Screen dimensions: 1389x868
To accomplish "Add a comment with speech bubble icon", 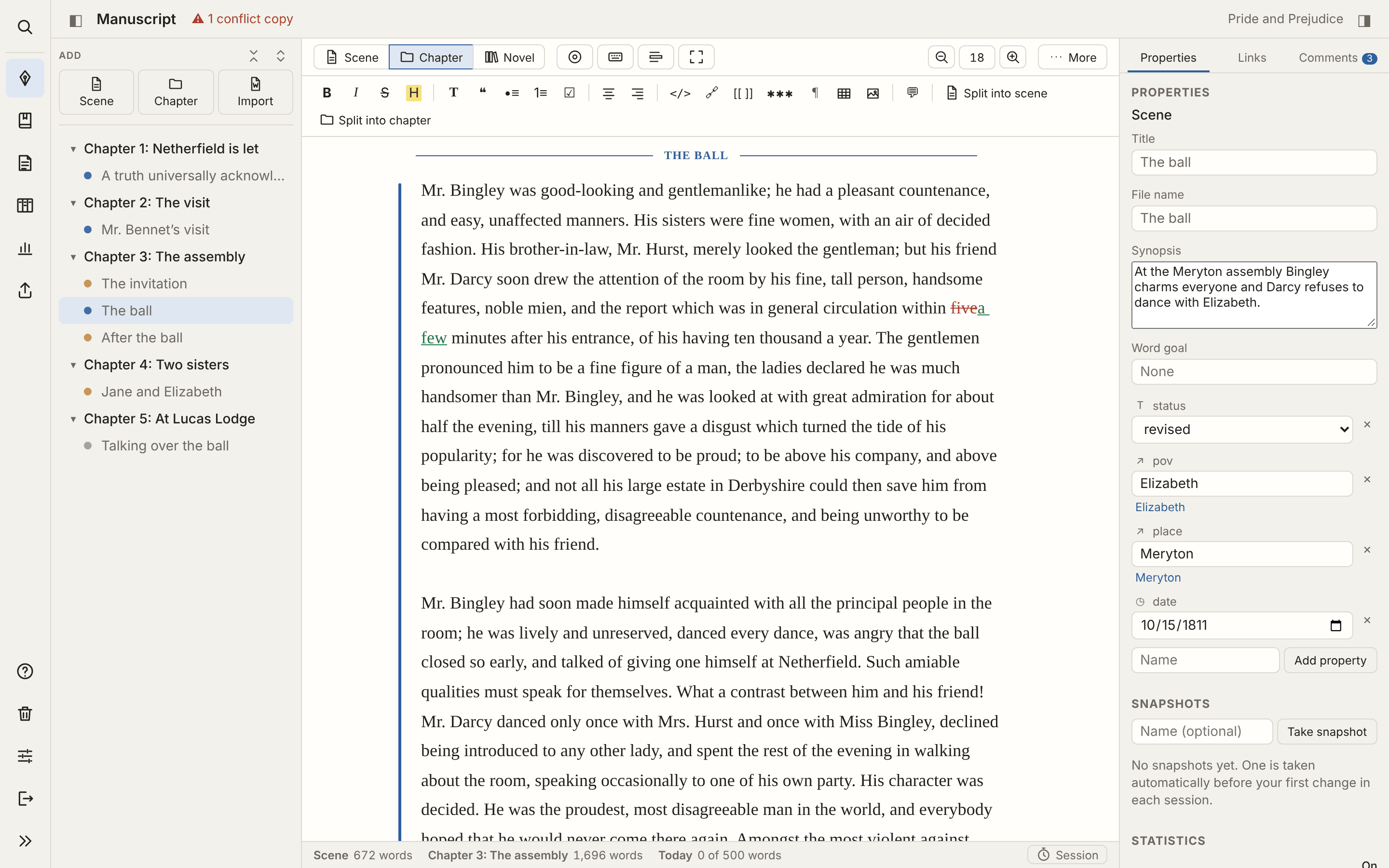I will click(912, 93).
